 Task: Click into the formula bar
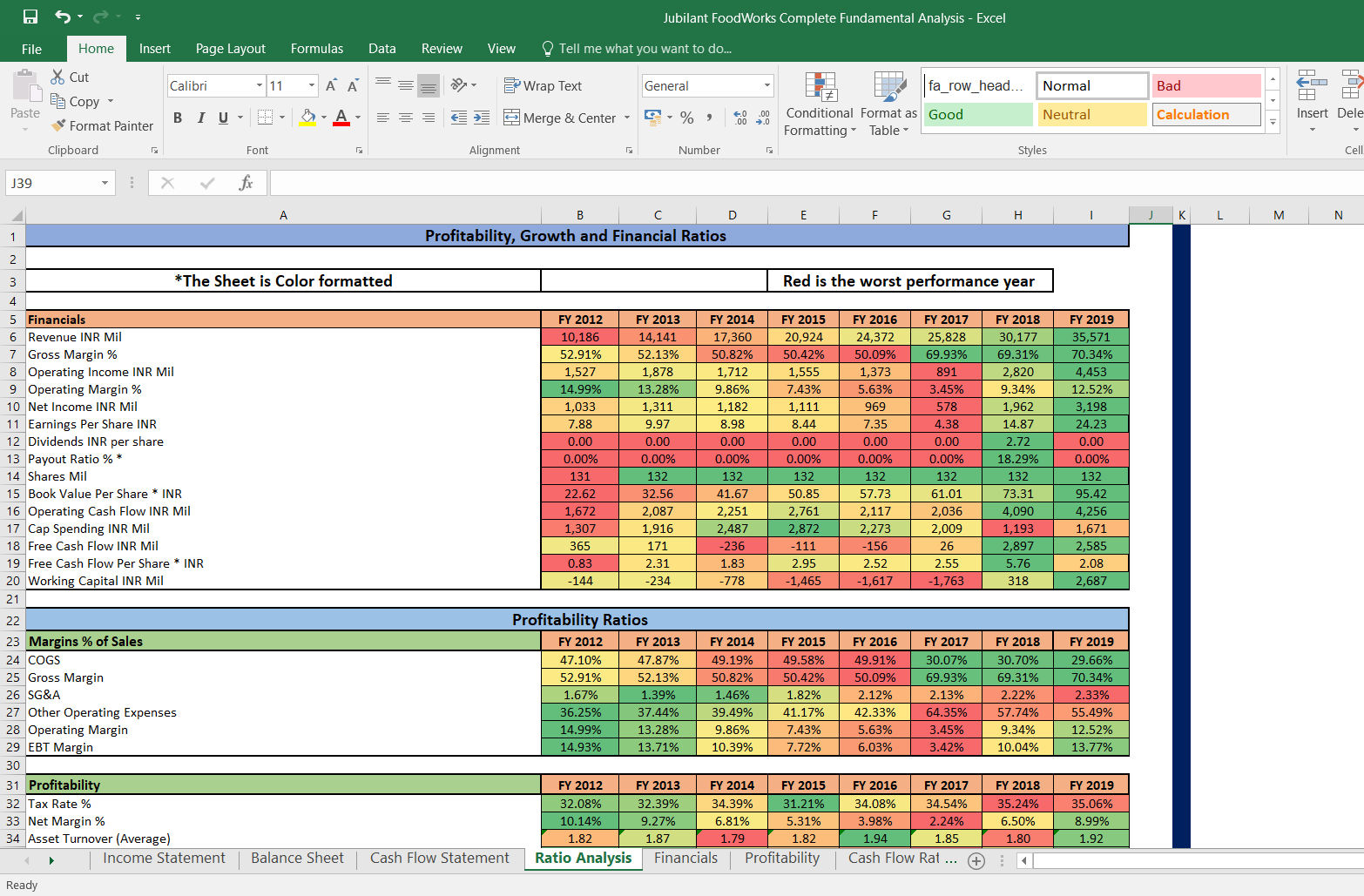(817, 183)
